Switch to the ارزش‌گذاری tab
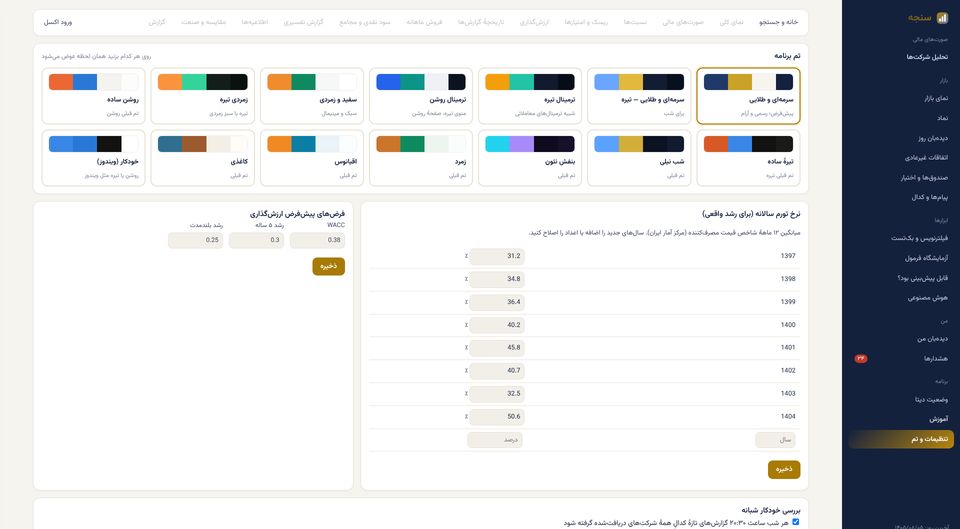 tap(534, 22)
